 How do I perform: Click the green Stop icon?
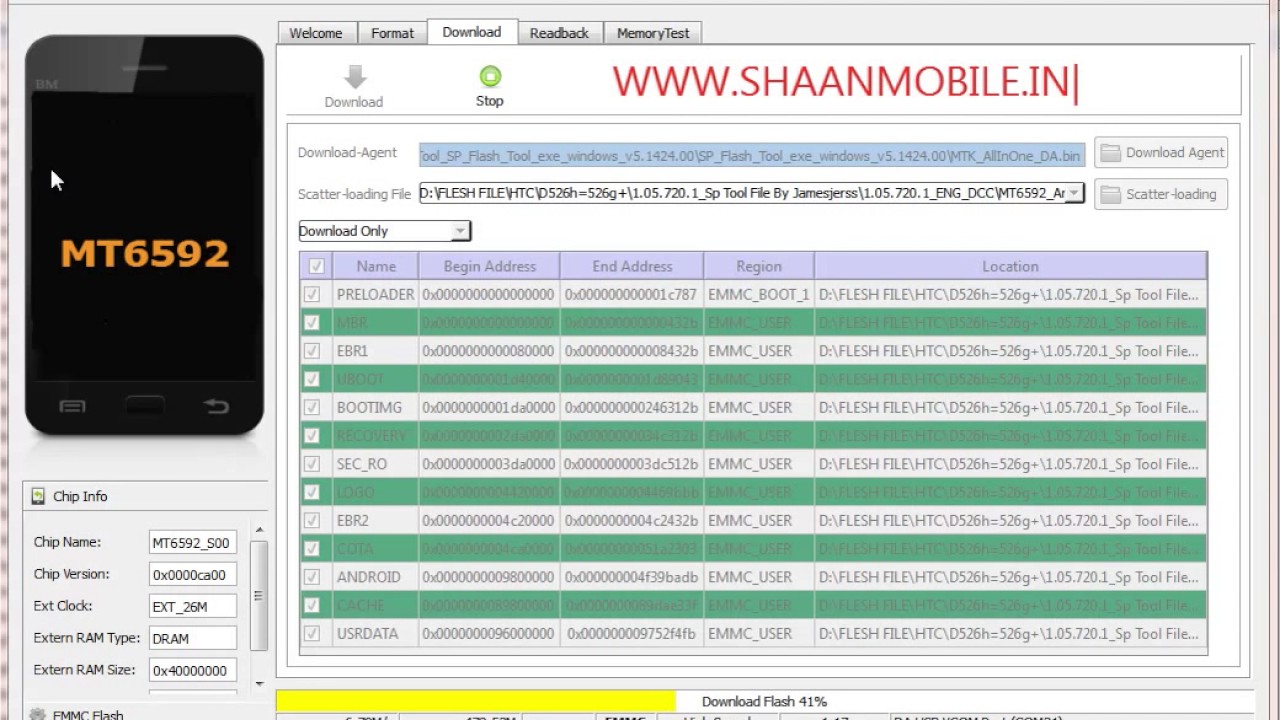click(490, 76)
